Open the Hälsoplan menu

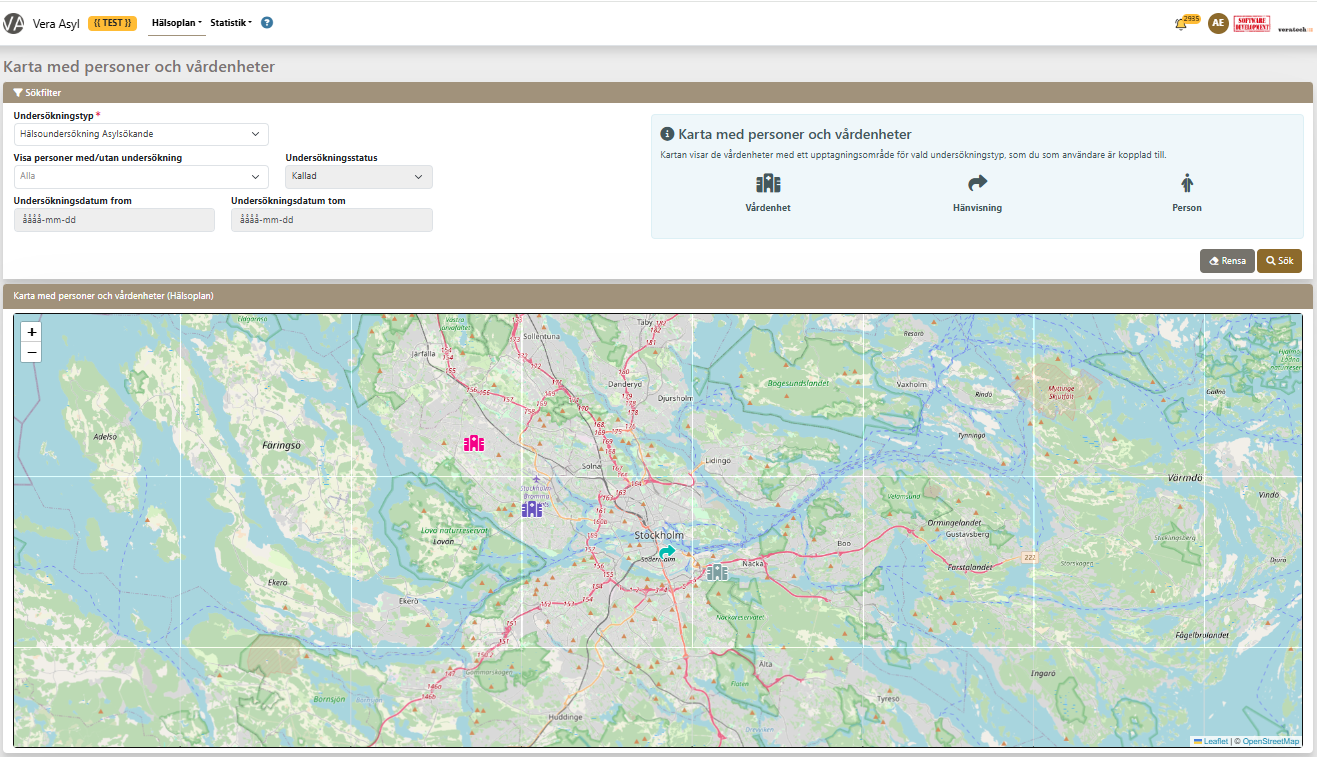(176, 23)
